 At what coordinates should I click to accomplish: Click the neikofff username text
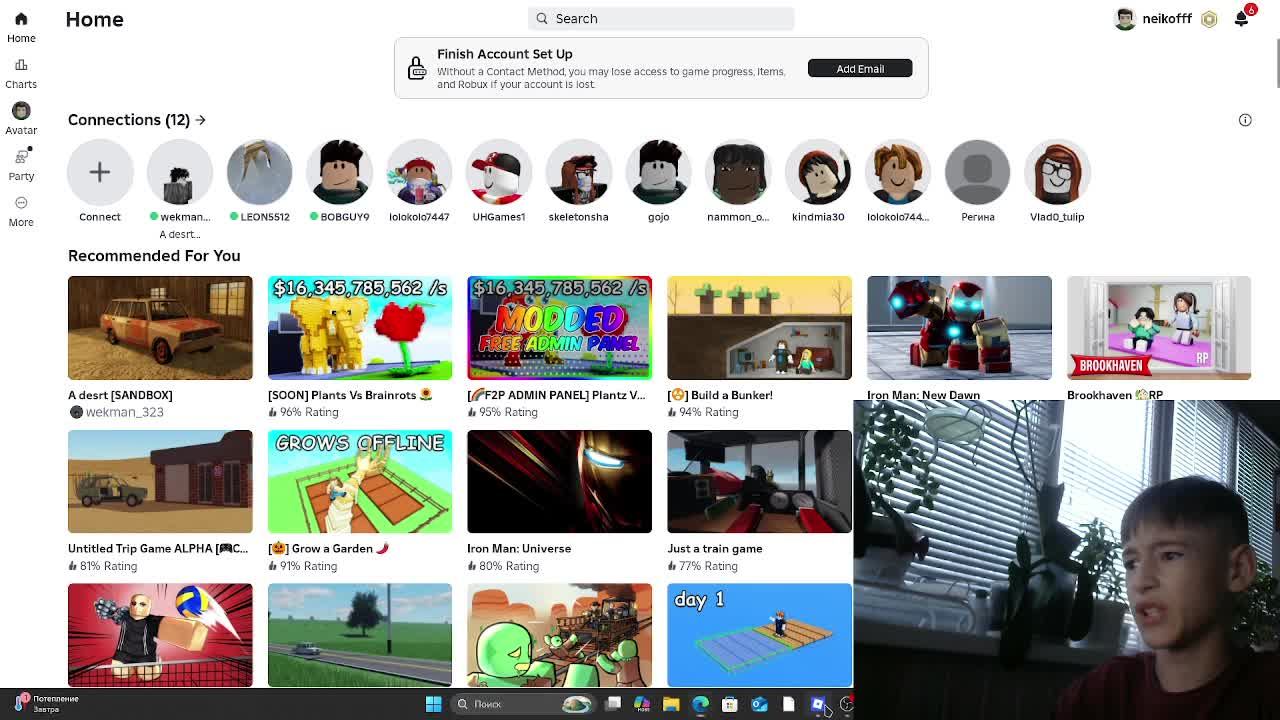coord(1167,19)
